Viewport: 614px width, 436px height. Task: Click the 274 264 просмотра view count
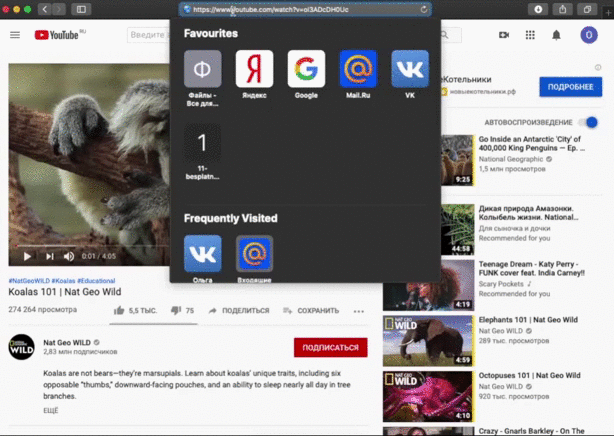[43, 309]
